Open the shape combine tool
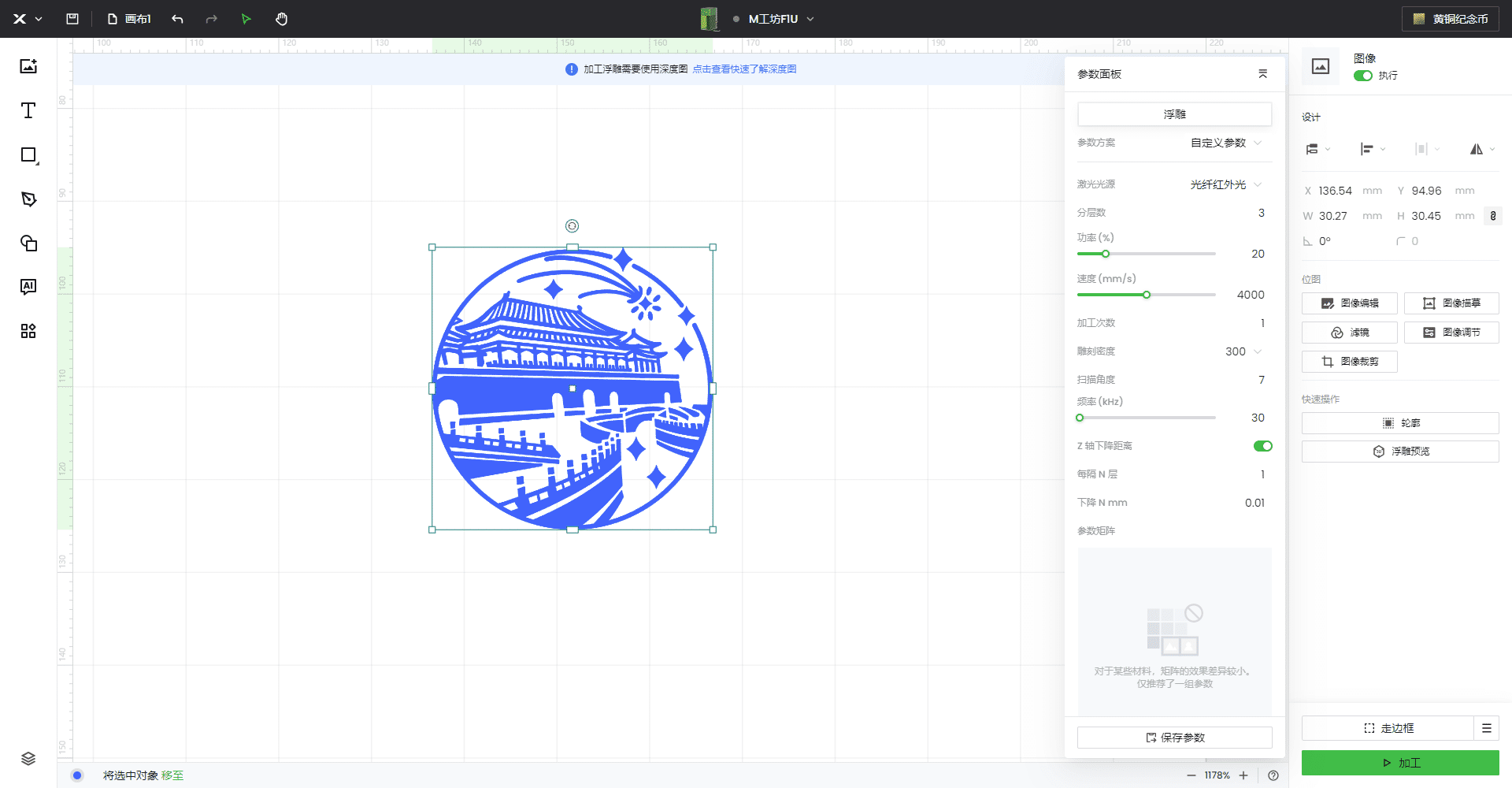 pyautogui.click(x=28, y=243)
